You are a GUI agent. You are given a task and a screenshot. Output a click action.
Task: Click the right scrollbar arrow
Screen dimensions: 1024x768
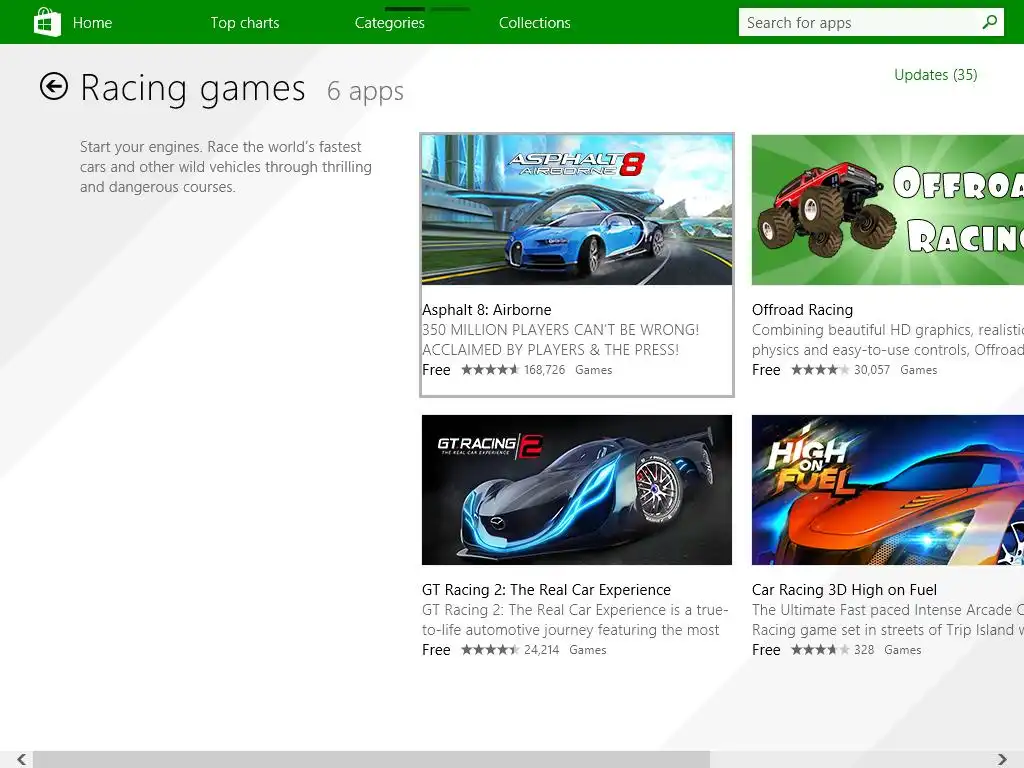tap(1002, 759)
